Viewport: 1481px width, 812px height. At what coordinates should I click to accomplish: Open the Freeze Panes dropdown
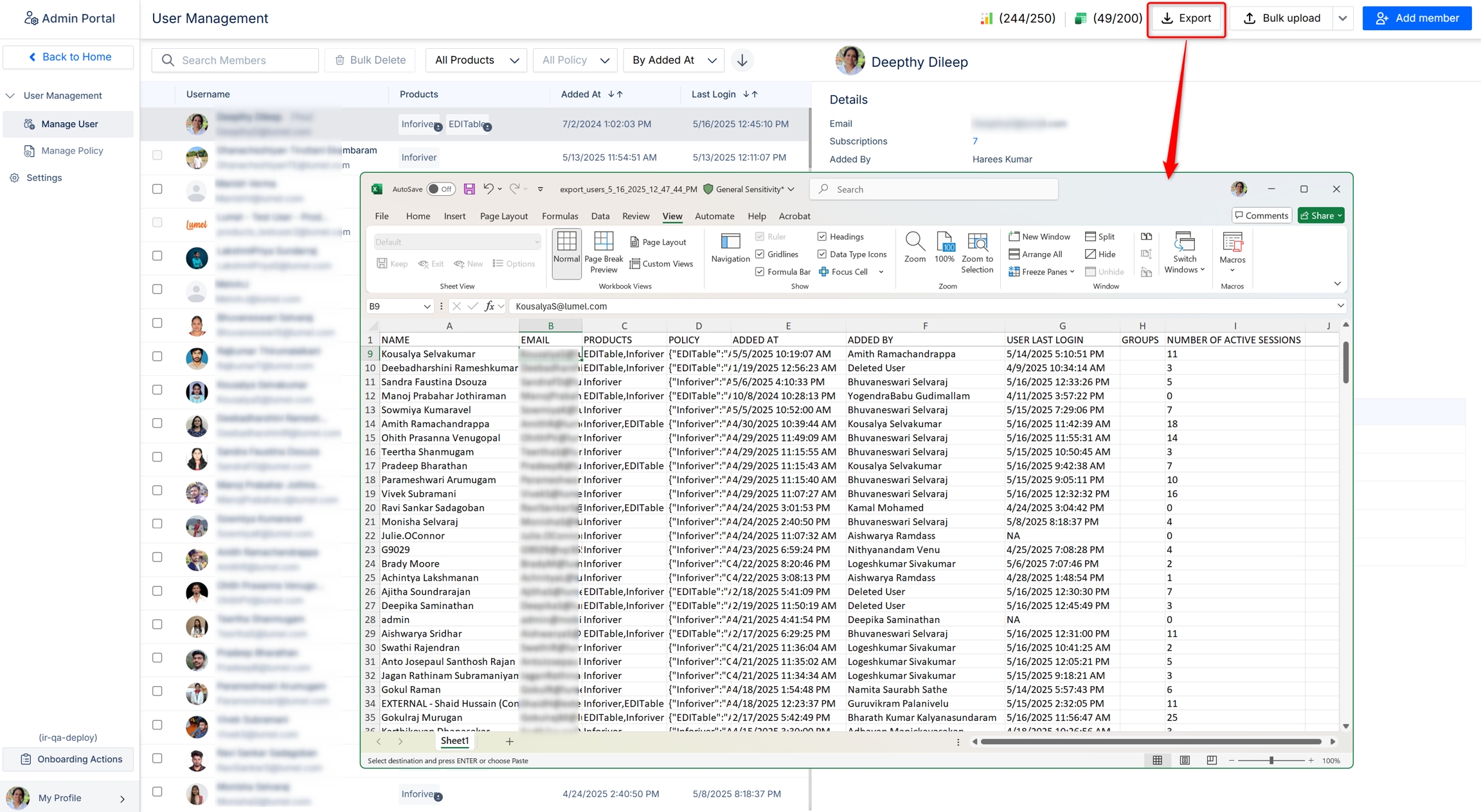tap(1041, 272)
